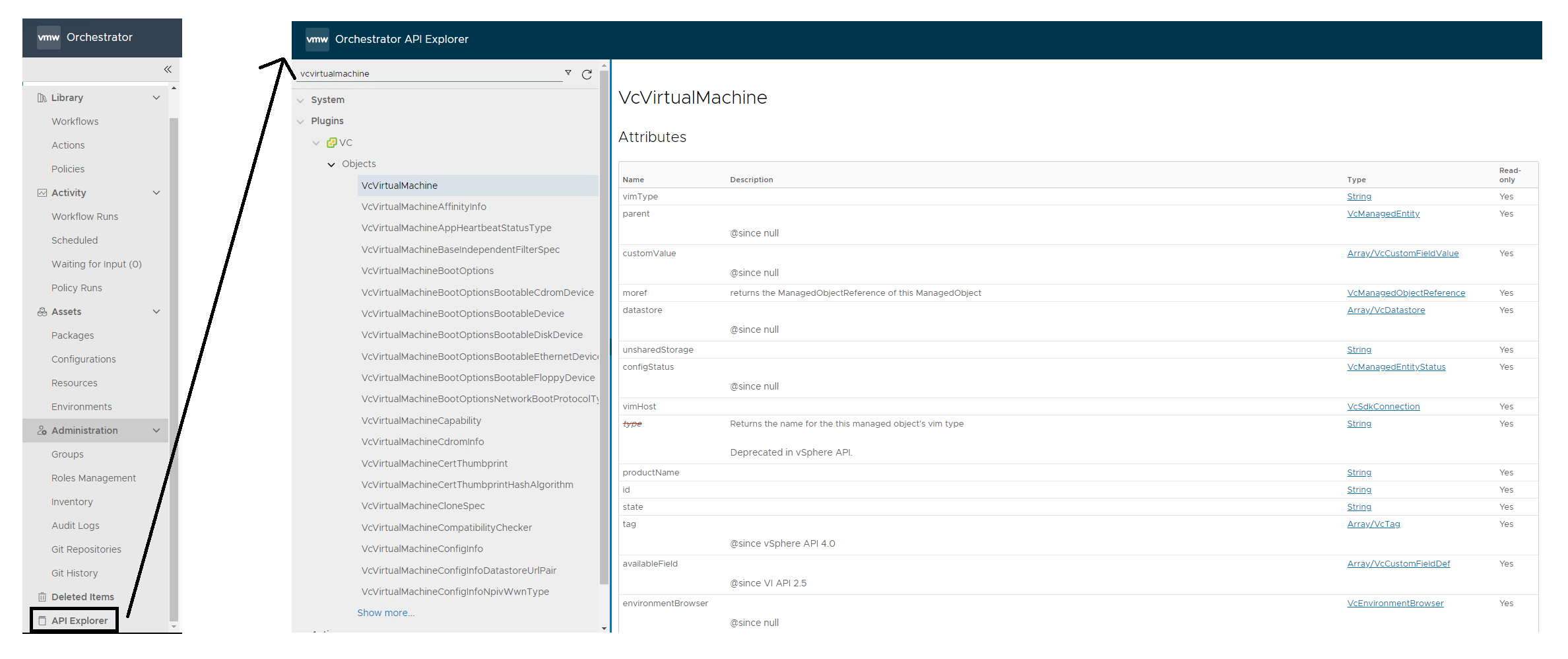Open Scheduled in the sidebar

click(x=75, y=240)
